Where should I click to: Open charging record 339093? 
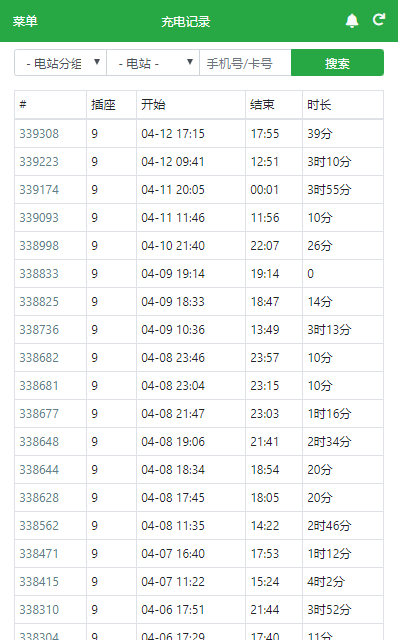click(x=39, y=218)
